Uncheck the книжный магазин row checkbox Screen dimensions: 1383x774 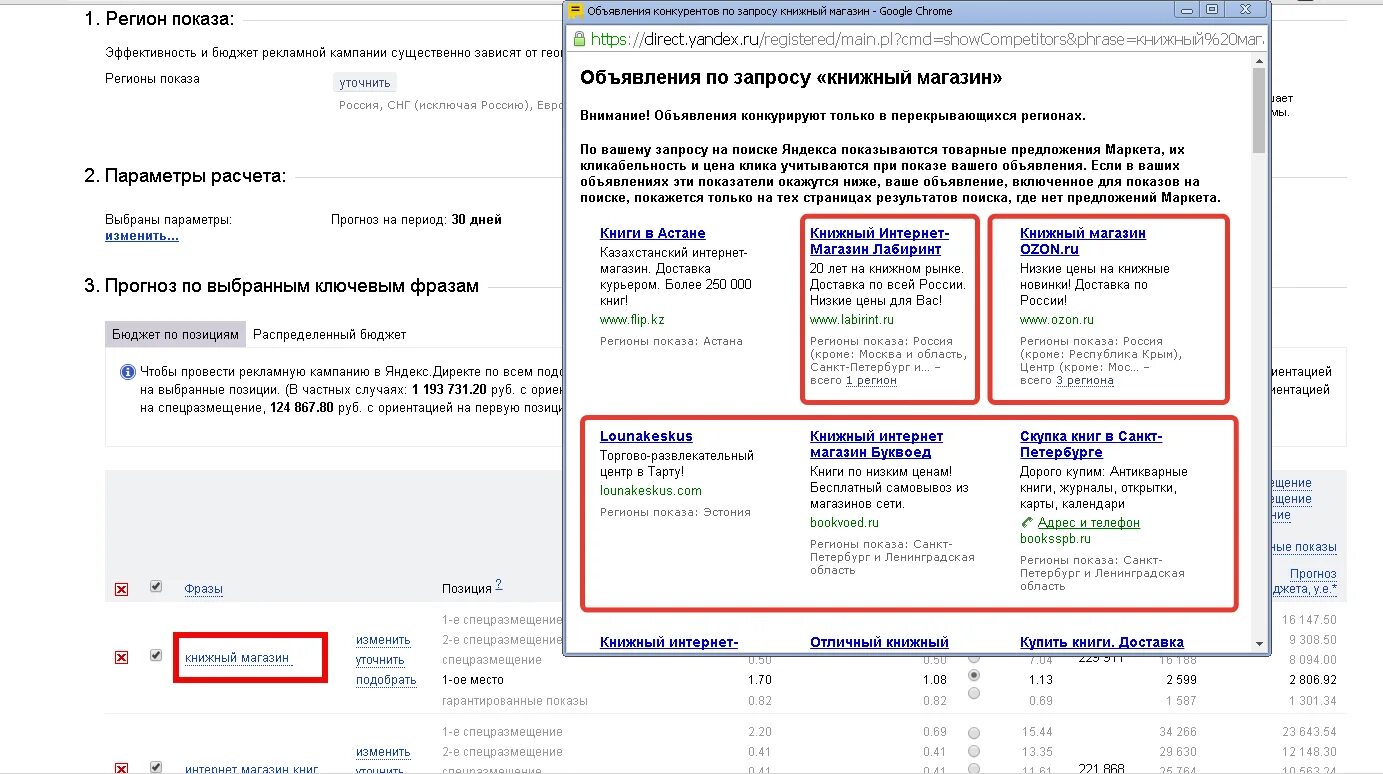coord(155,655)
